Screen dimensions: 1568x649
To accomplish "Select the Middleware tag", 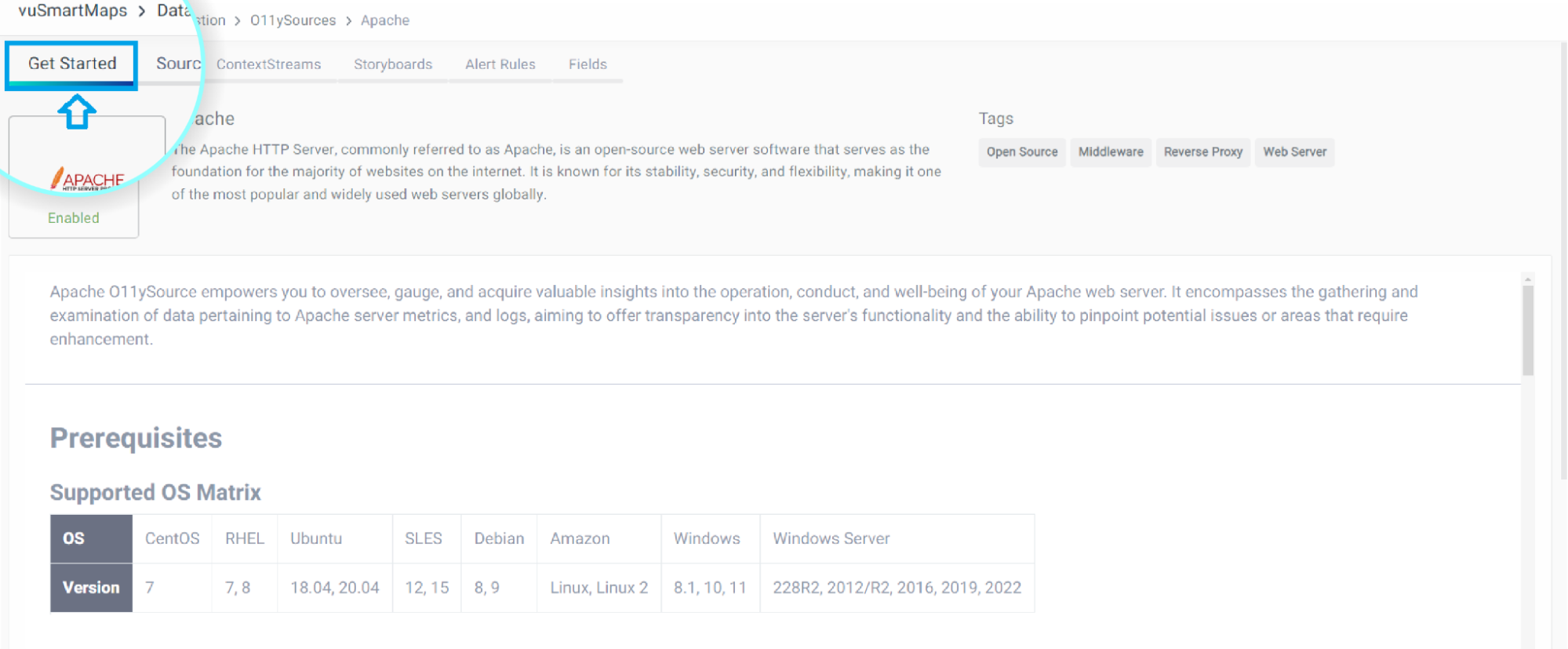I will [1110, 152].
